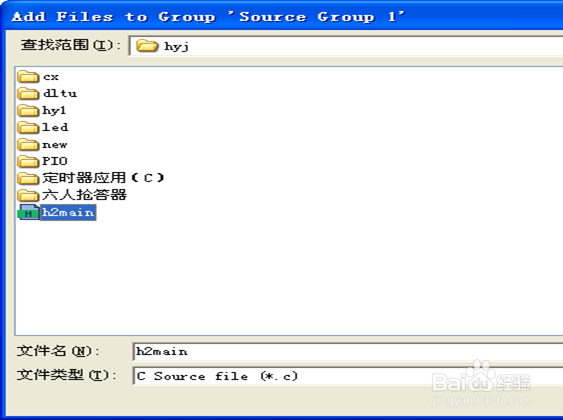Click the 文件名 input field containing h2main
563x420 pixels.
tap(348, 351)
